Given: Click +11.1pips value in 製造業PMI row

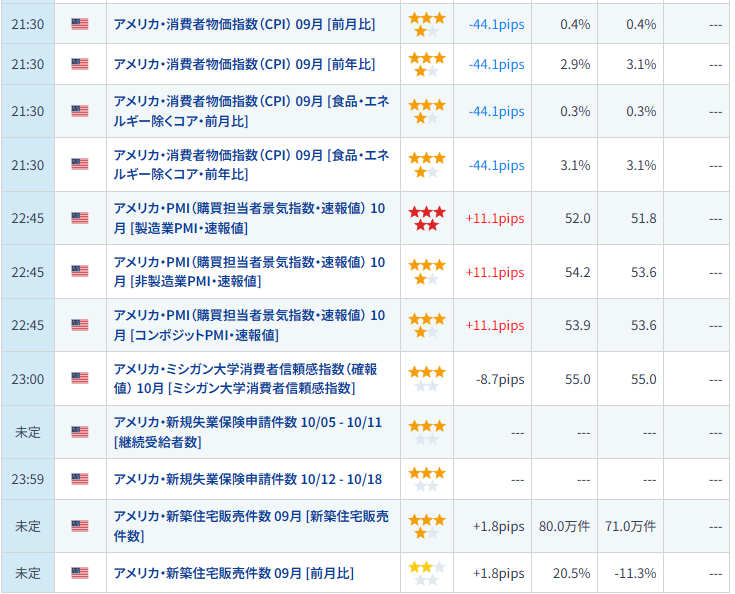Looking at the screenshot, I should (495, 218).
